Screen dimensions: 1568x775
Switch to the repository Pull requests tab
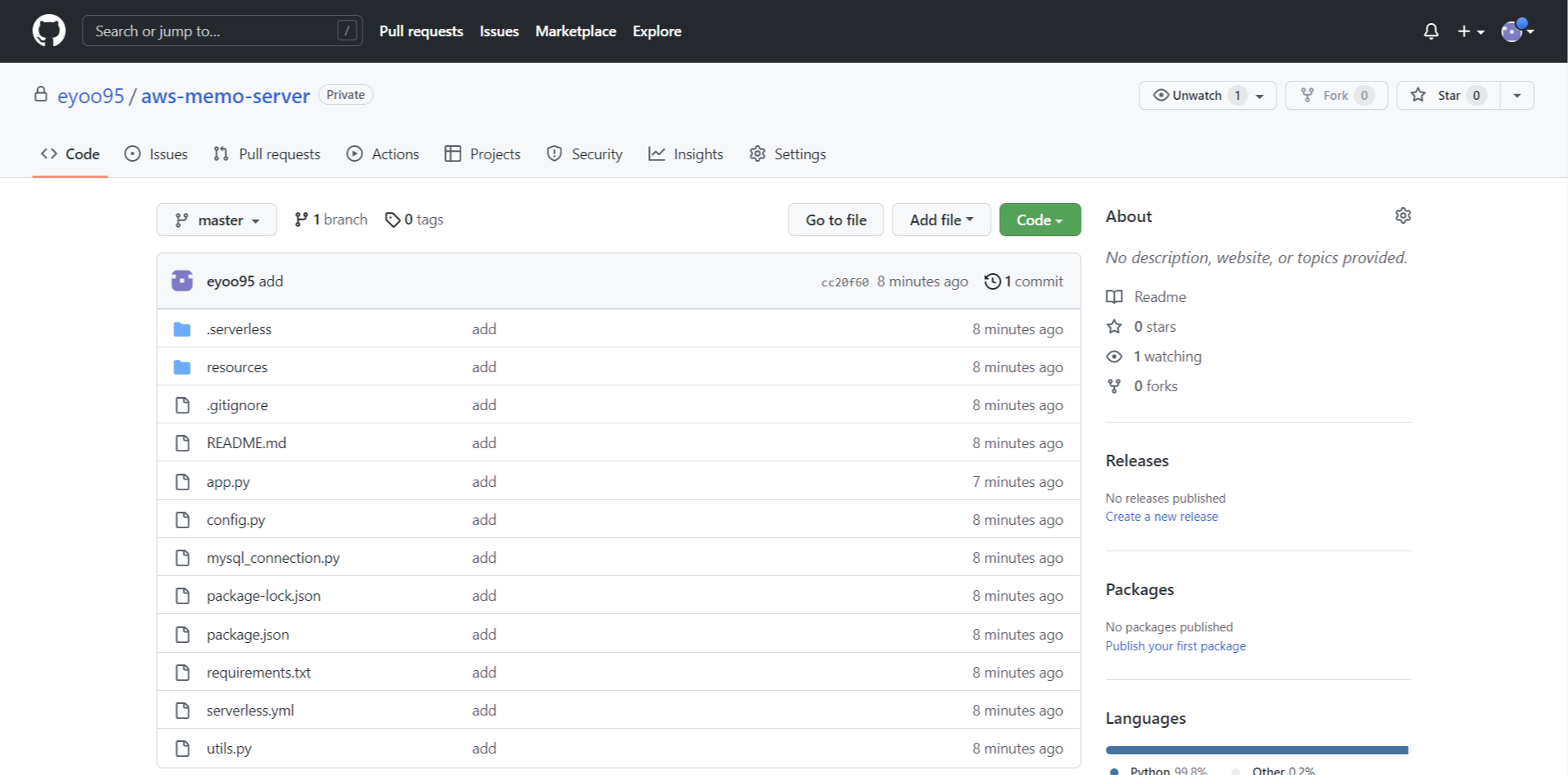[267, 154]
